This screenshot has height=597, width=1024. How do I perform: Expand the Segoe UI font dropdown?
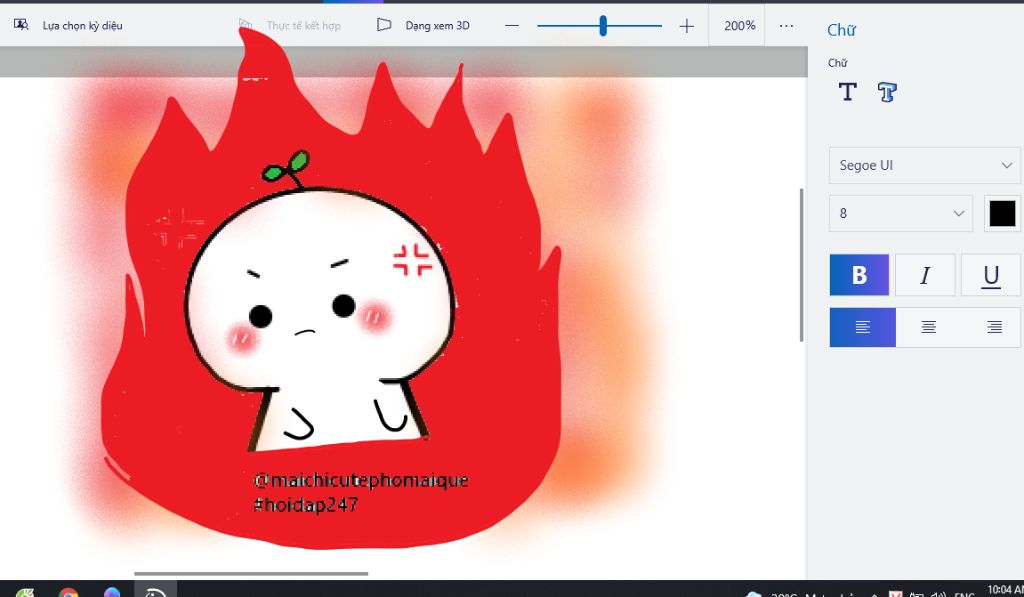(x=924, y=165)
